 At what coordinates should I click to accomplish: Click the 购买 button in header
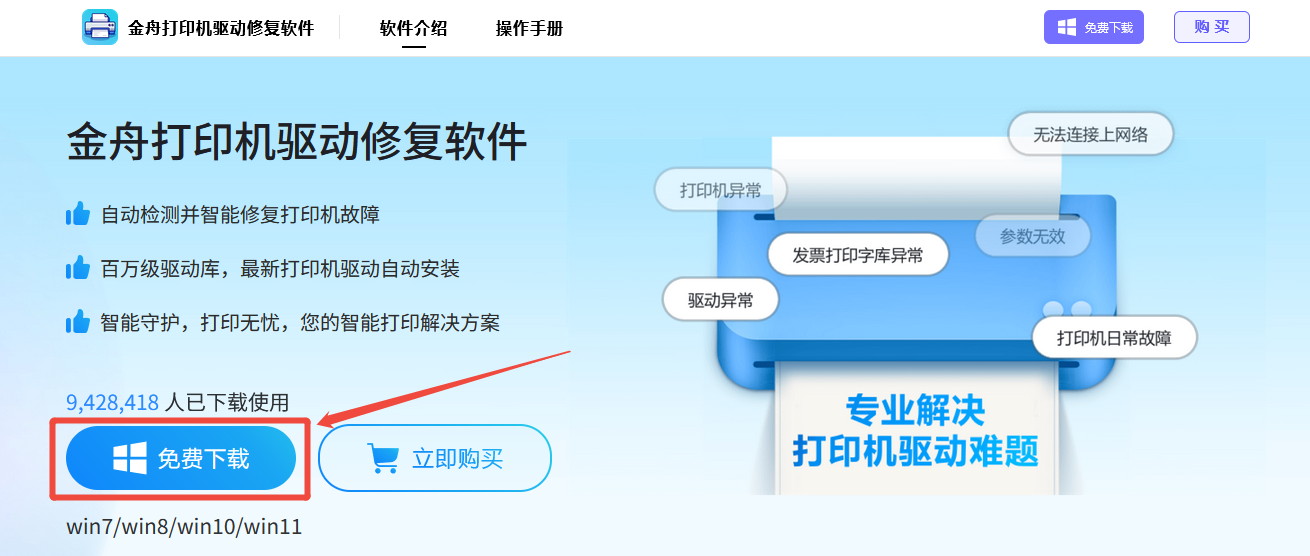1212,27
